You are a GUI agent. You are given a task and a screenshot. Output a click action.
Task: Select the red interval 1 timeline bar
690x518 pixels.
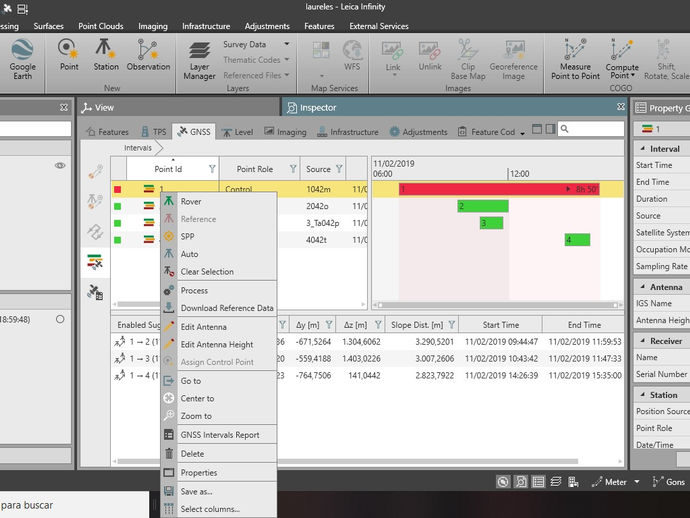[x=499, y=189]
